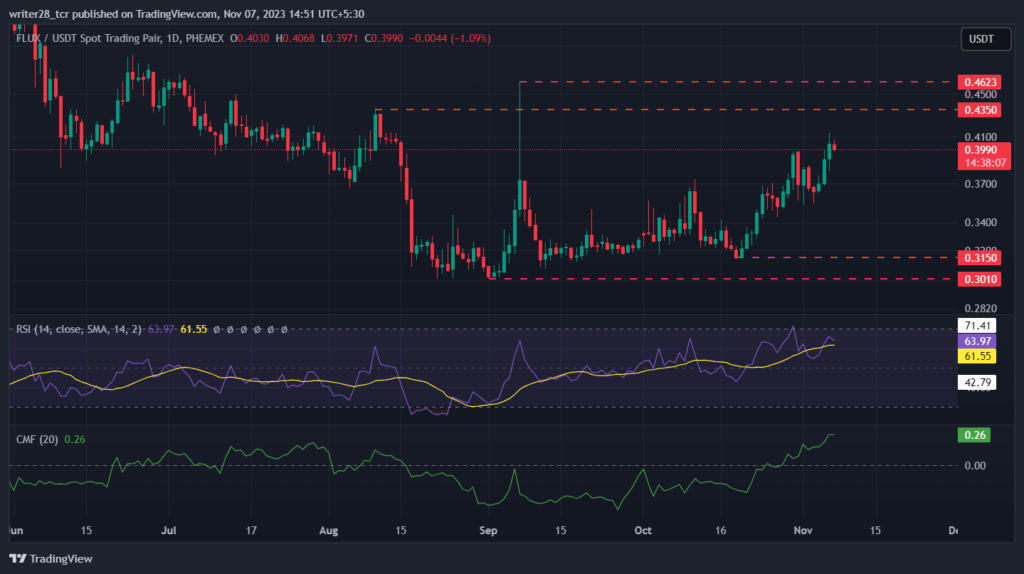Click the RSI upper band value 71.41
The image size is (1024, 574).
(977, 326)
